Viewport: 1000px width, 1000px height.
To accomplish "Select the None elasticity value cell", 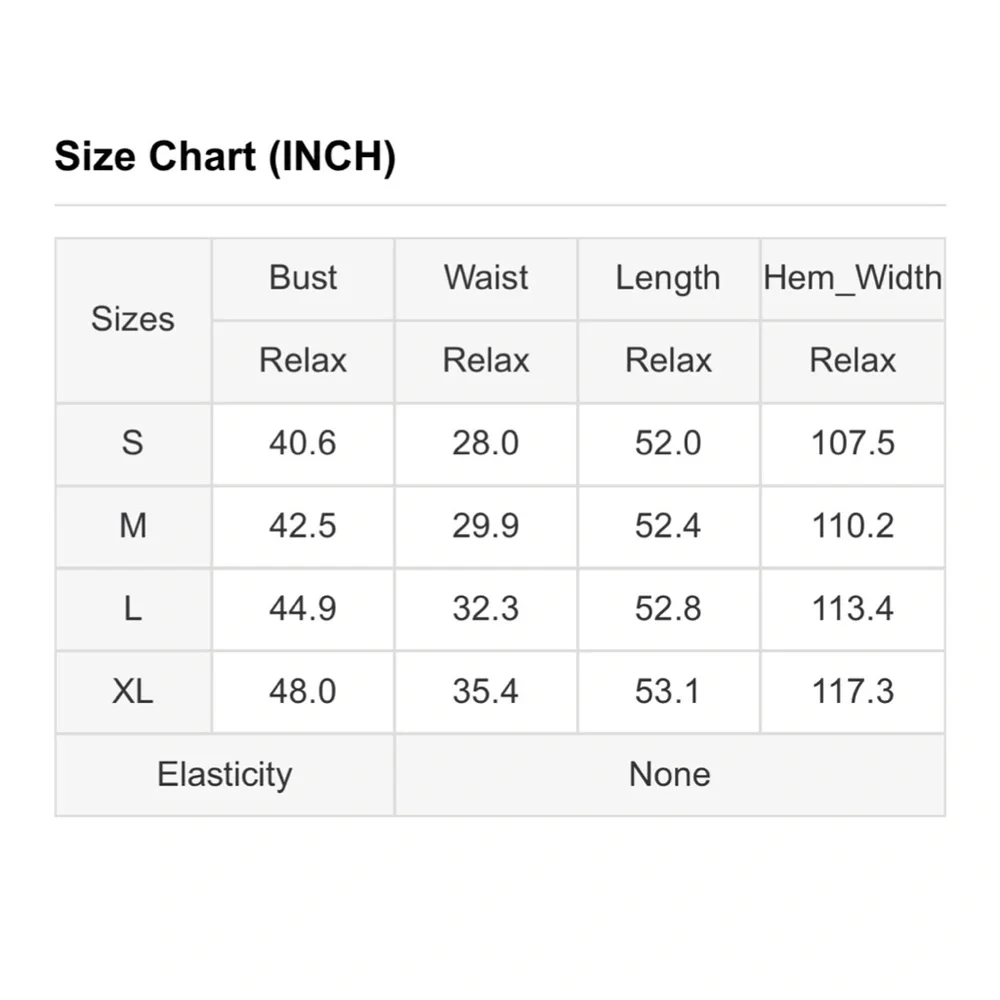I will pos(669,774).
